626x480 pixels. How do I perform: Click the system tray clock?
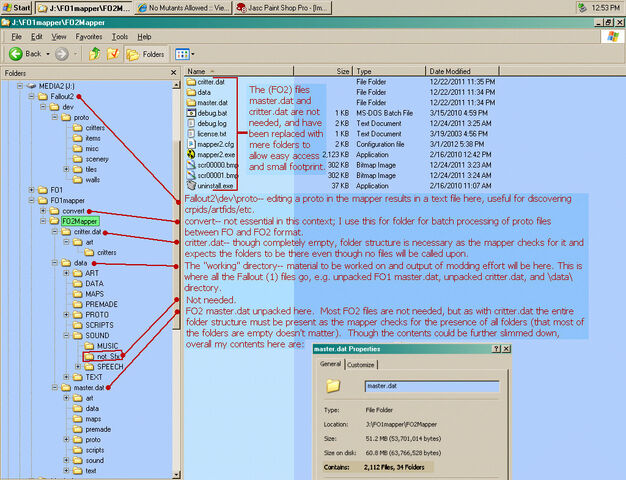(x=606, y=8)
